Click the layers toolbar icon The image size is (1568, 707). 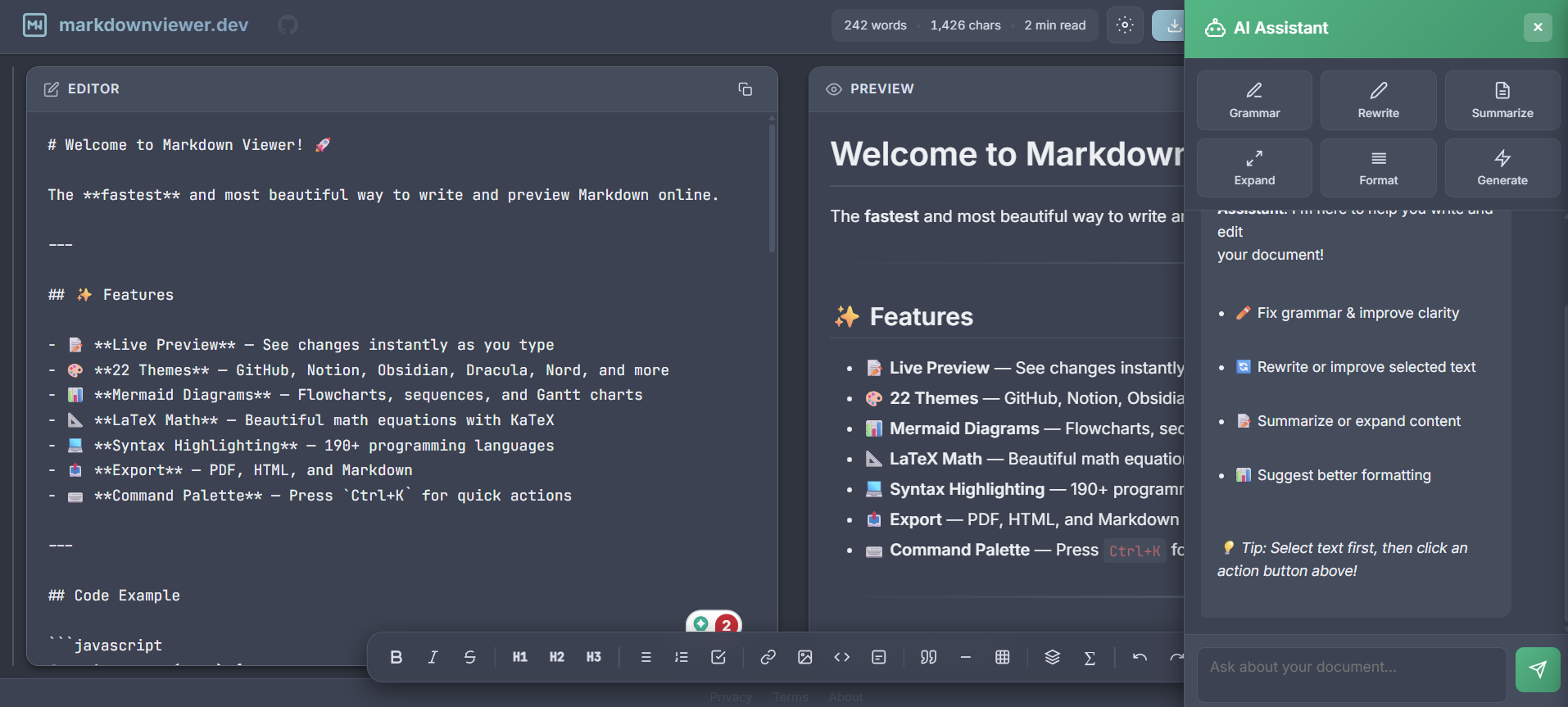(x=1053, y=657)
